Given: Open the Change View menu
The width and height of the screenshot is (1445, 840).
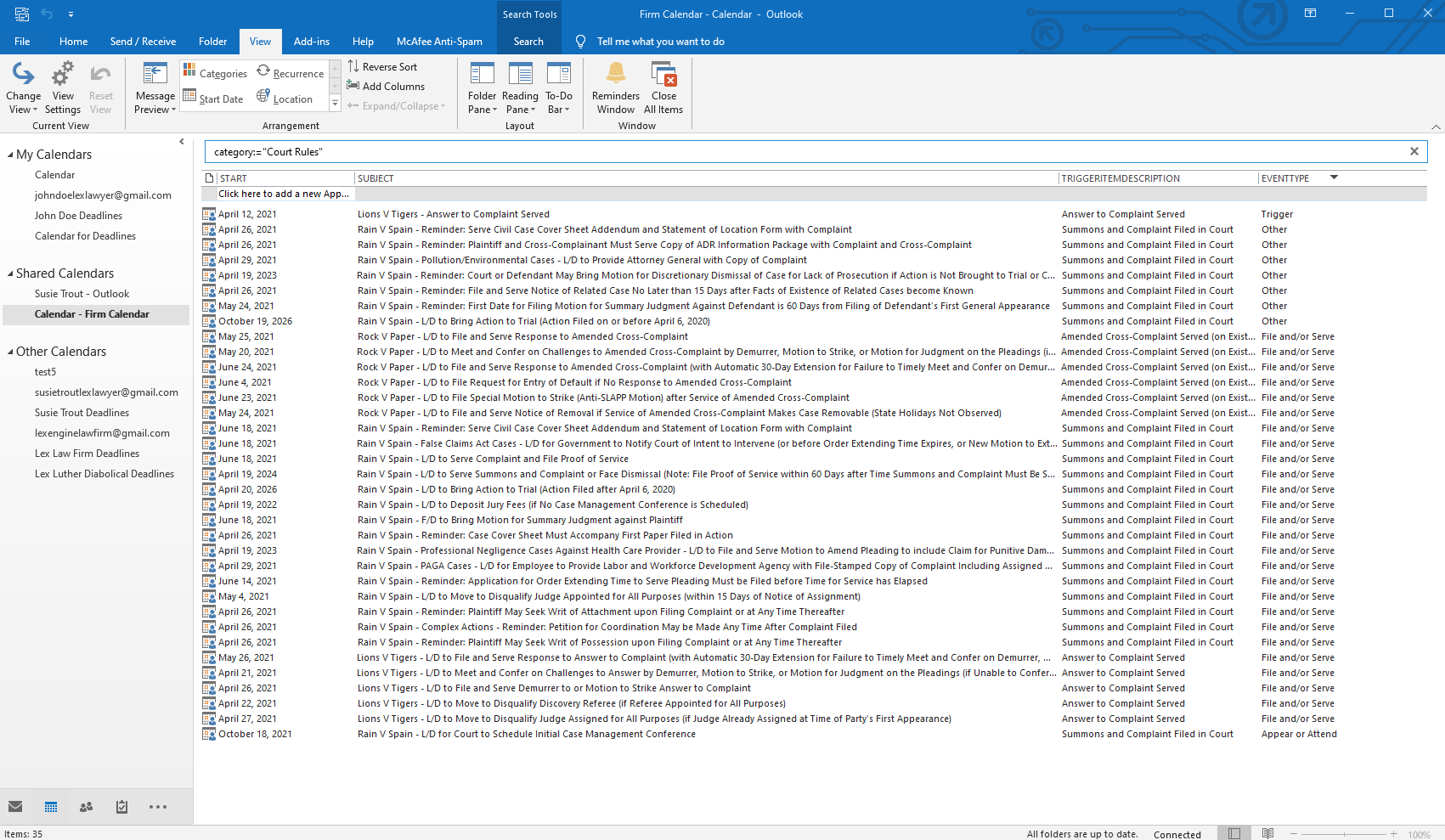Looking at the screenshot, I should [x=23, y=87].
